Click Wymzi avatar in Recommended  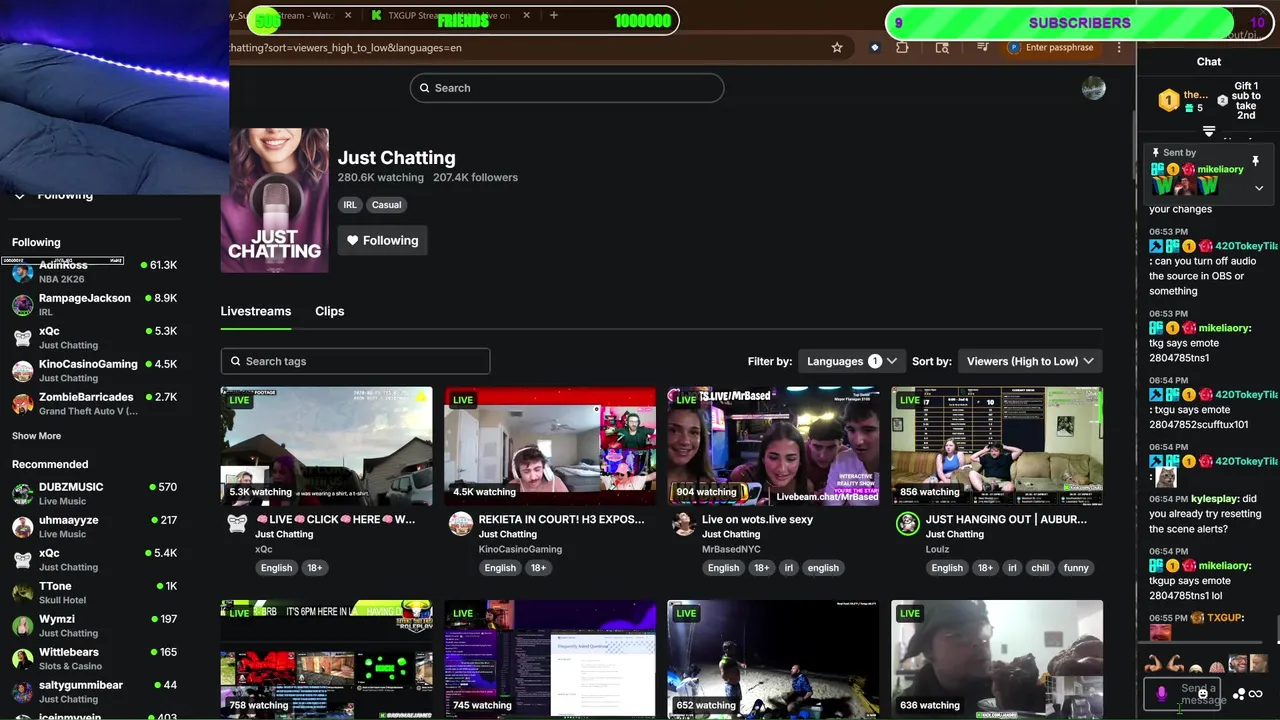click(22, 626)
